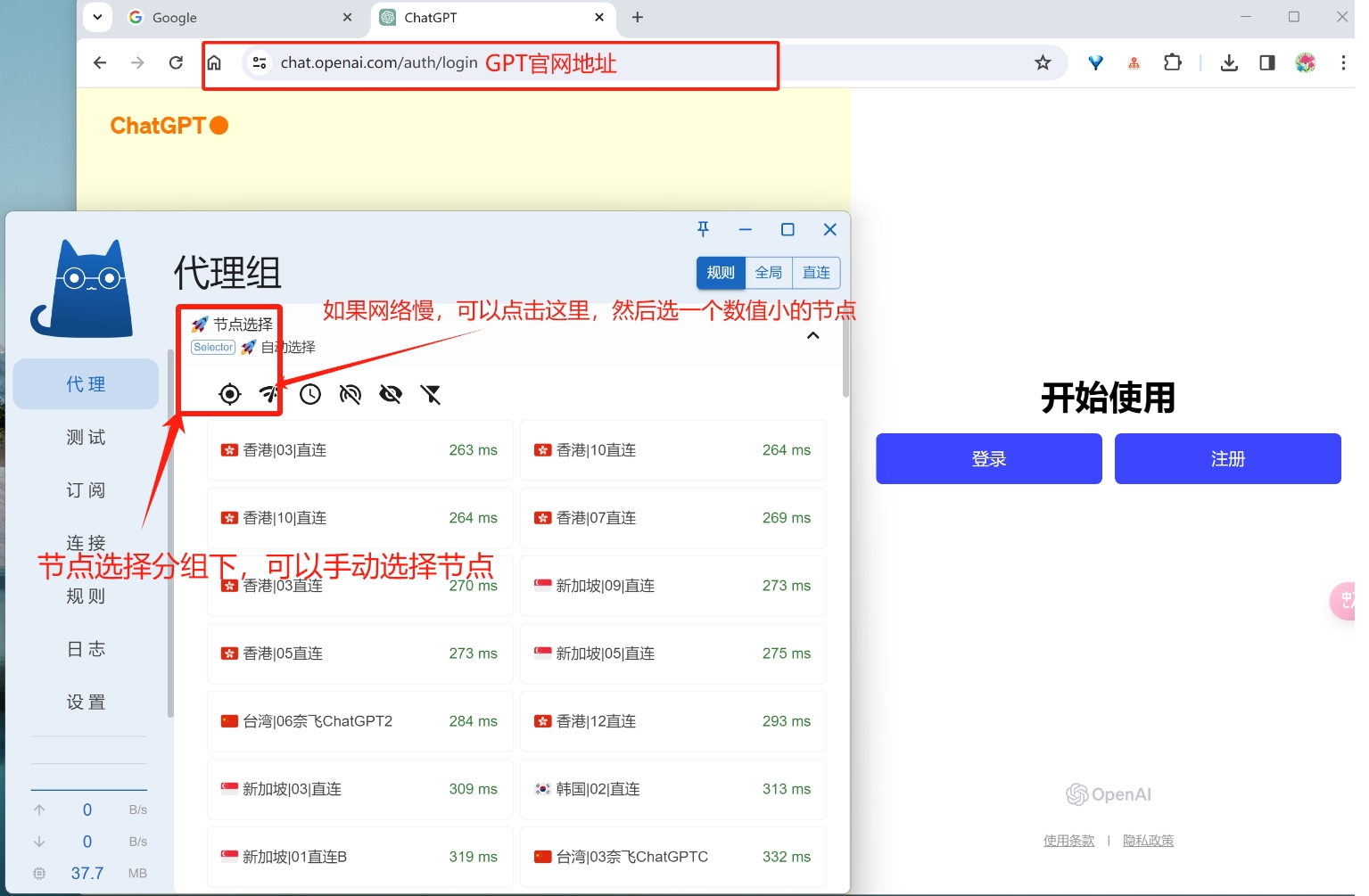1369x896 pixels.
Task: Switch to the Google tab
Action: point(241,18)
